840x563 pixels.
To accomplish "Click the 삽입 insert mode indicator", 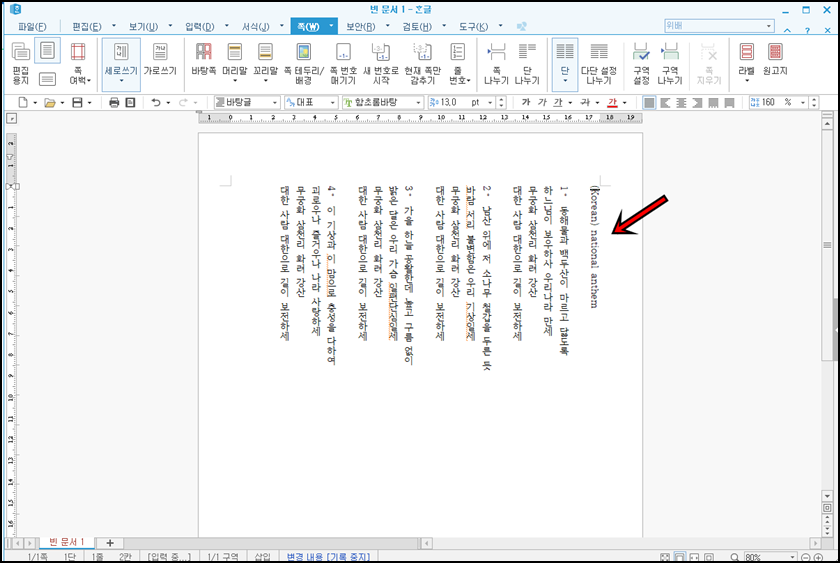I will tap(262, 557).
